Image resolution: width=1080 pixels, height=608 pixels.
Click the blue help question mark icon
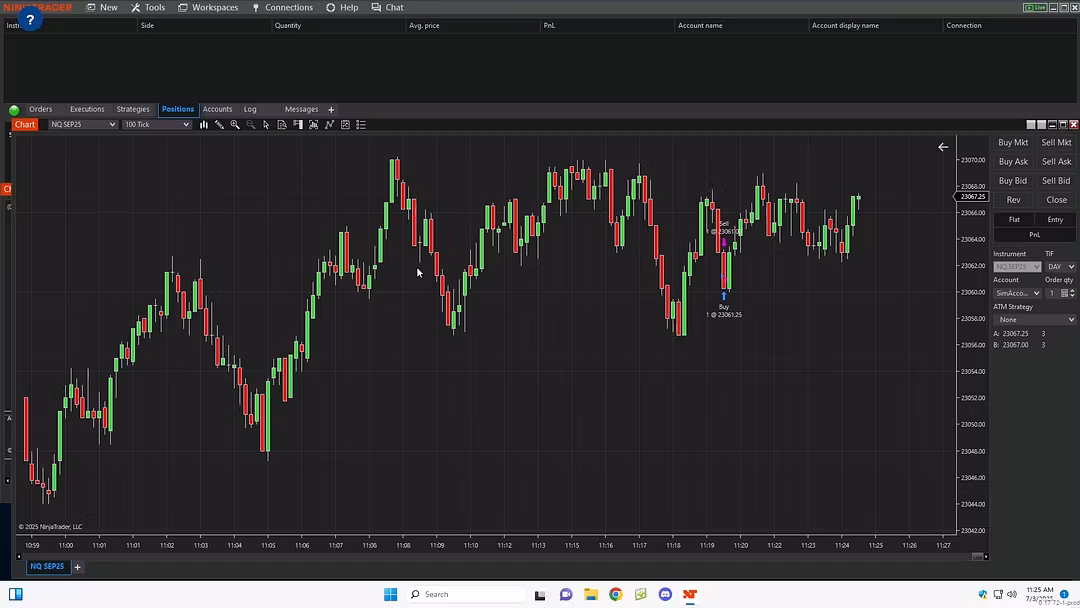[x=30, y=19]
